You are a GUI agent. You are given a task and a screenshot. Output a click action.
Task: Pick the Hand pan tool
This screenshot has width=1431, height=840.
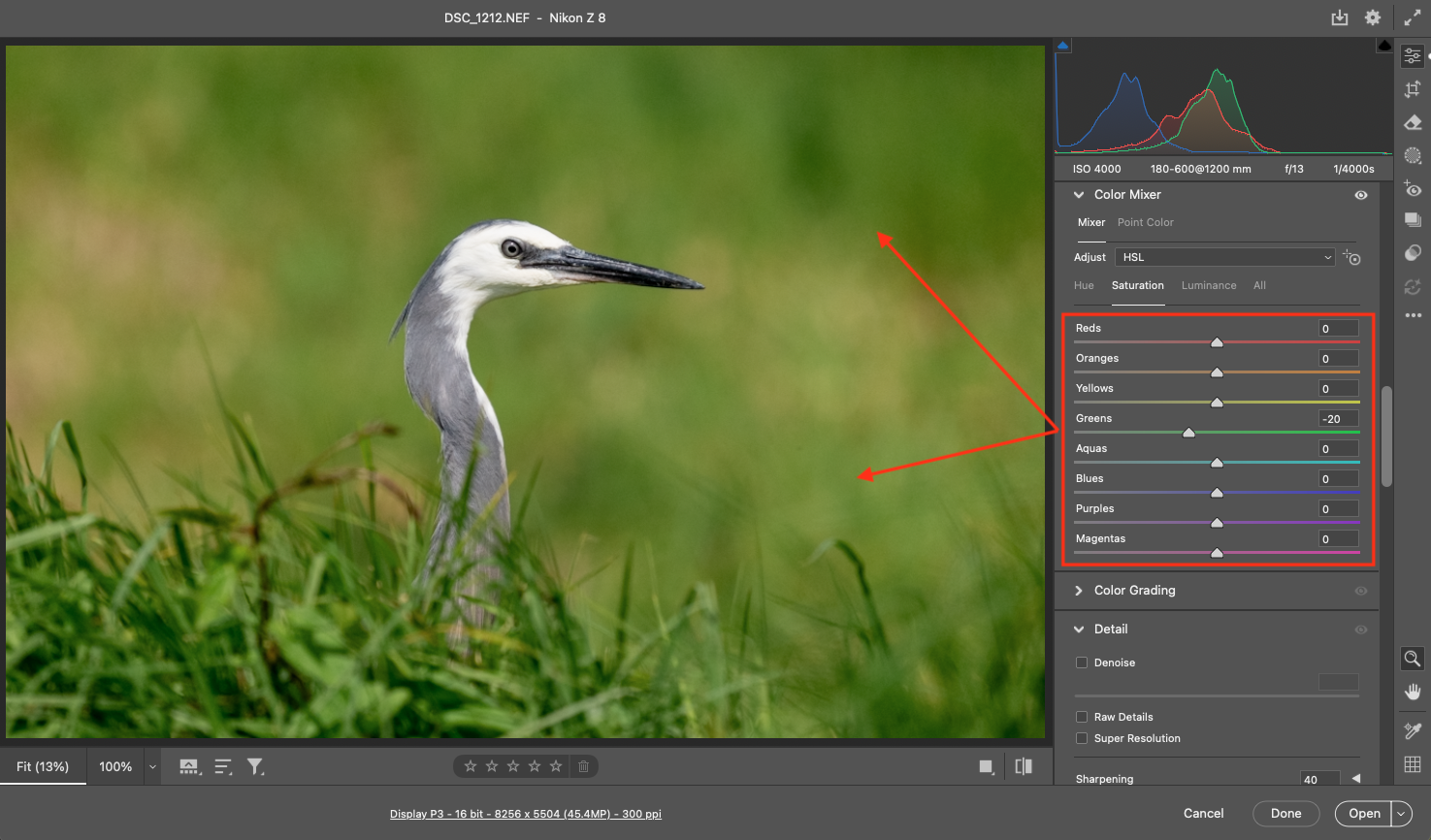[x=1413, y=692]
